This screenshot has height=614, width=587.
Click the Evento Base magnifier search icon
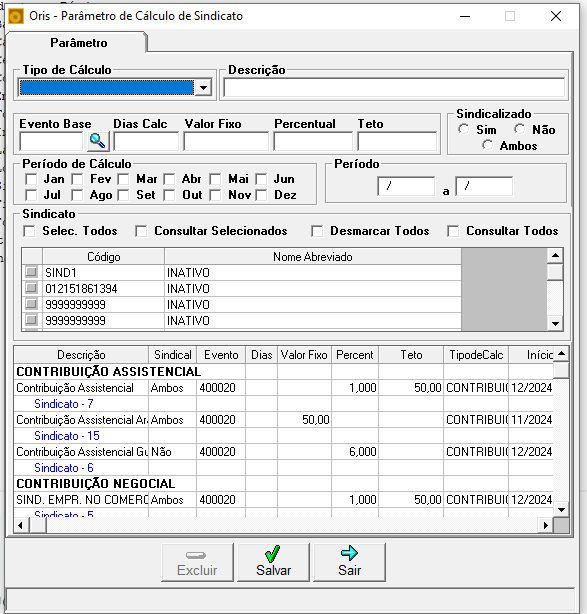tap(98, 141)
